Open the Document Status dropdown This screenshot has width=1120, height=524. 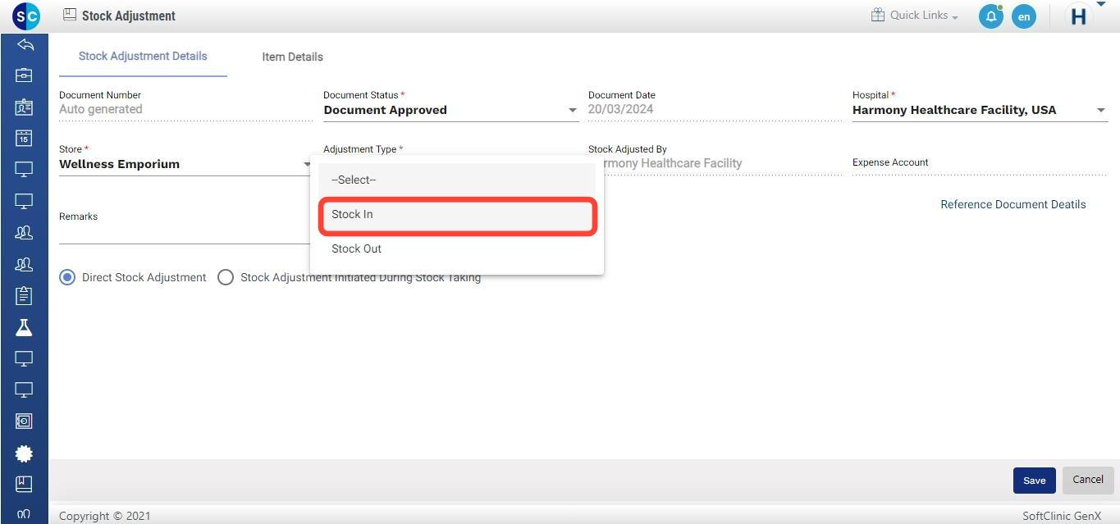[451, 110]
